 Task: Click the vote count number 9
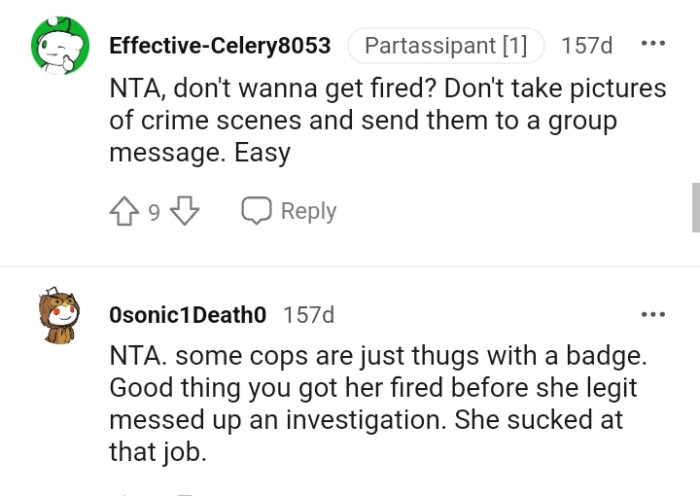click(x=154, y=212)
